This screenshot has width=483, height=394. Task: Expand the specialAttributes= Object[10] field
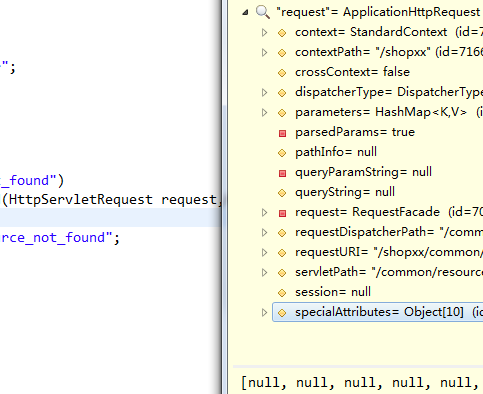(264, 312)
